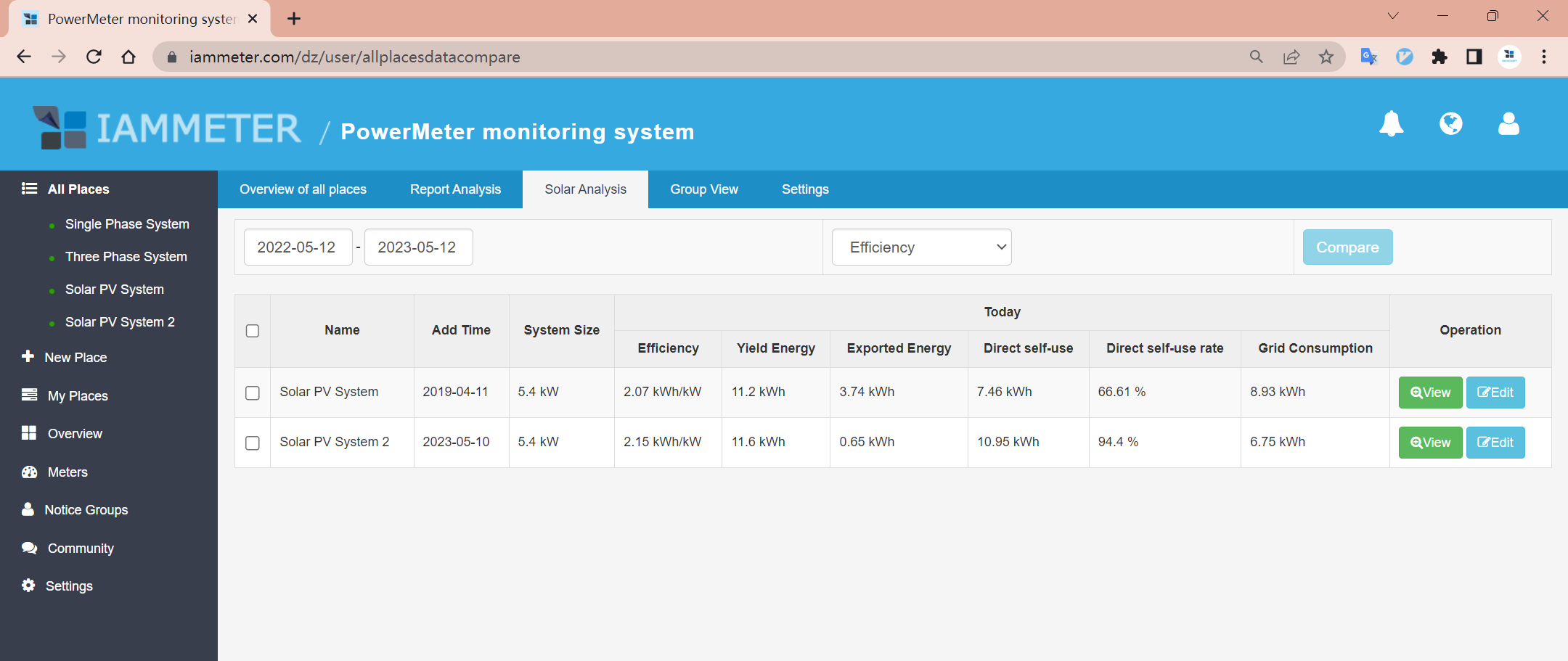Tick the Solar PV System 2 checkbox

(x=253, y=443)
